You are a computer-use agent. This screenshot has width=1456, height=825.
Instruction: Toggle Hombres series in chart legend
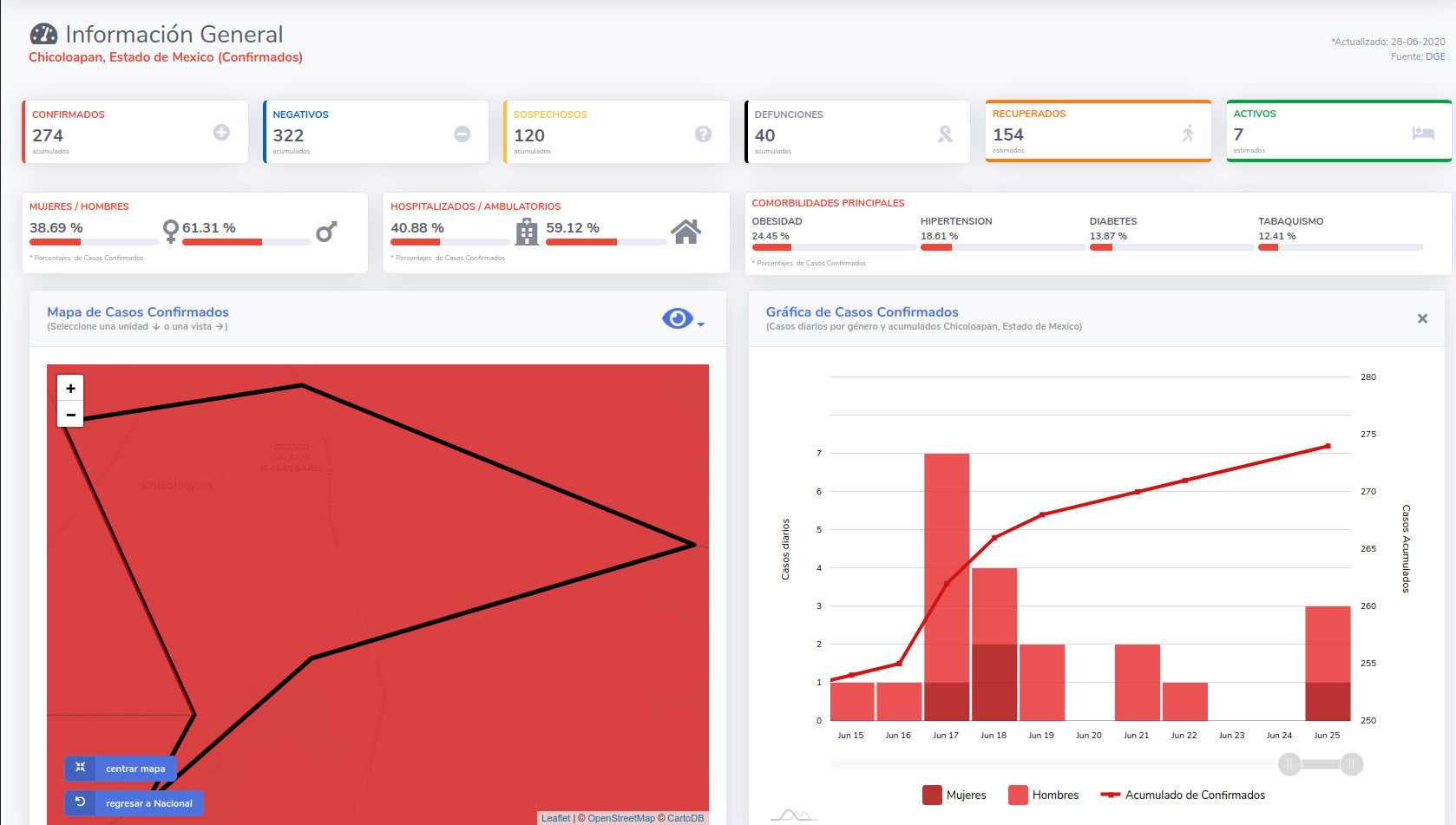click(1044, 795)
